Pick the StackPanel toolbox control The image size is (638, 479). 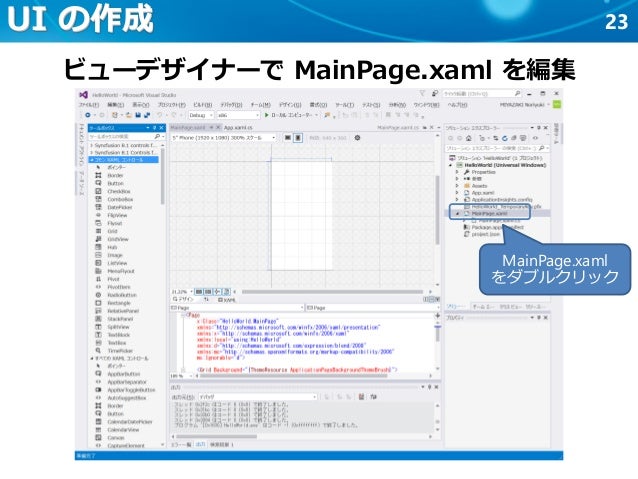120,319
